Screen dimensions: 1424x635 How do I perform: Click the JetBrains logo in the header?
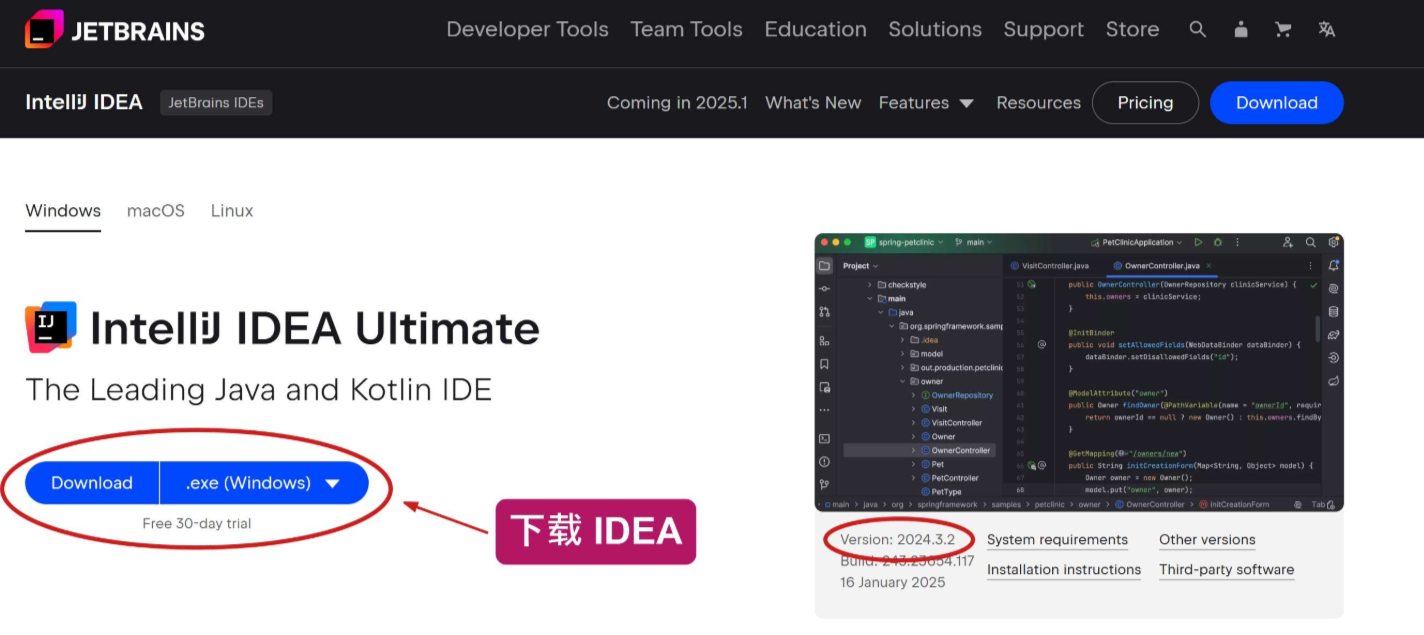115,30
